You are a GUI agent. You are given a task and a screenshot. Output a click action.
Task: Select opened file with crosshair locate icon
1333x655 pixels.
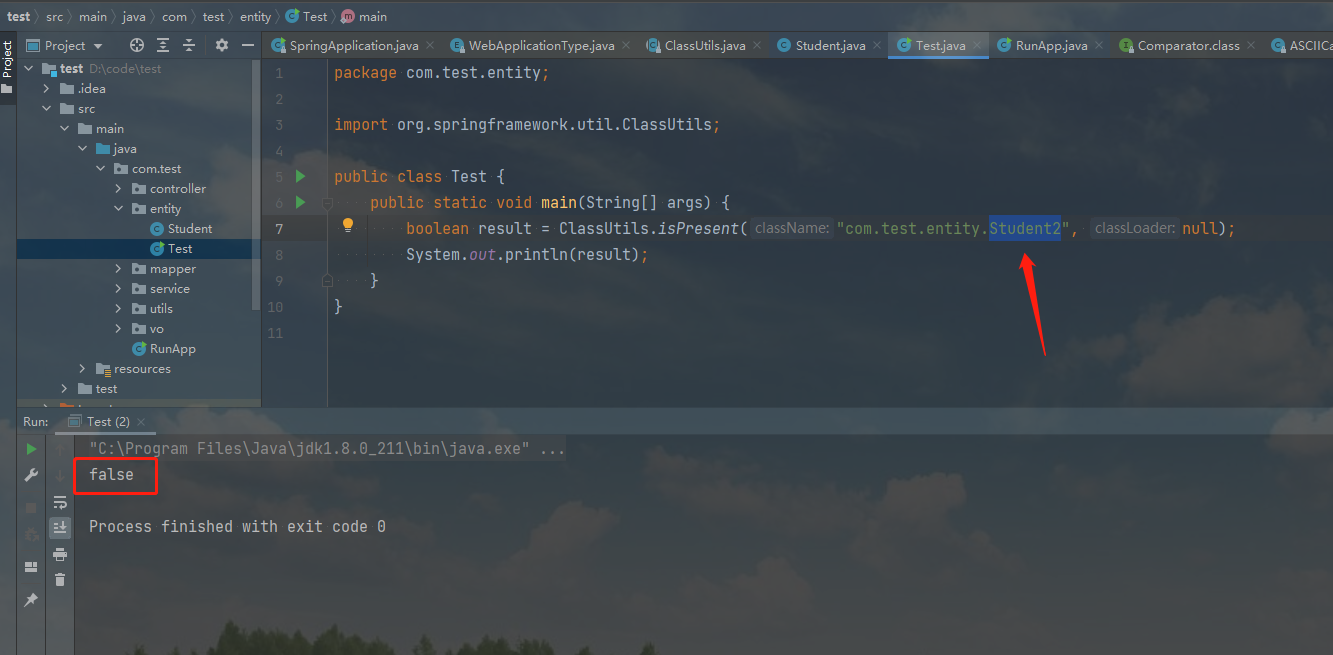(137, 45)
